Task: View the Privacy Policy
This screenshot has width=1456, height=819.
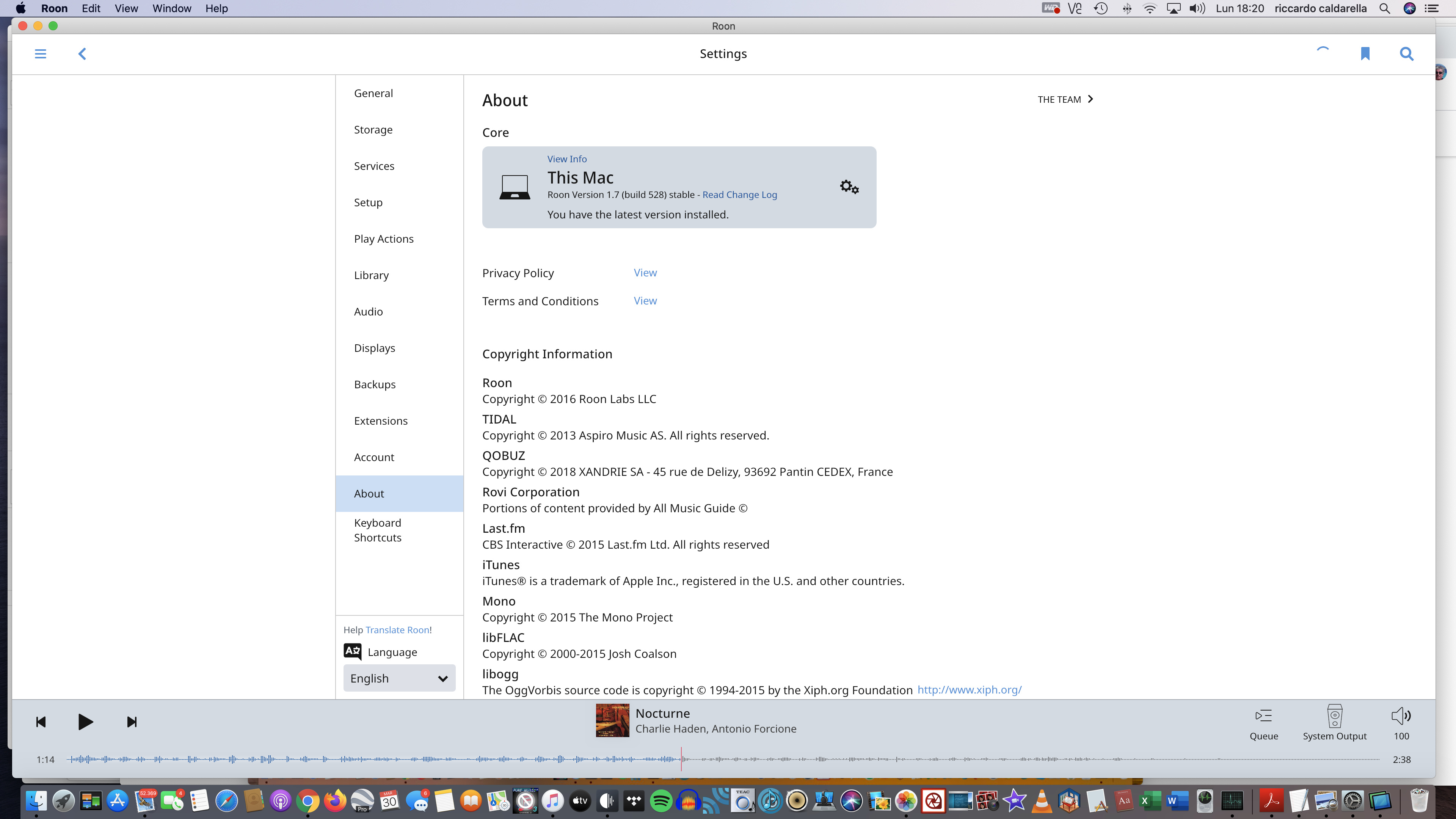Action: [645, 273]
